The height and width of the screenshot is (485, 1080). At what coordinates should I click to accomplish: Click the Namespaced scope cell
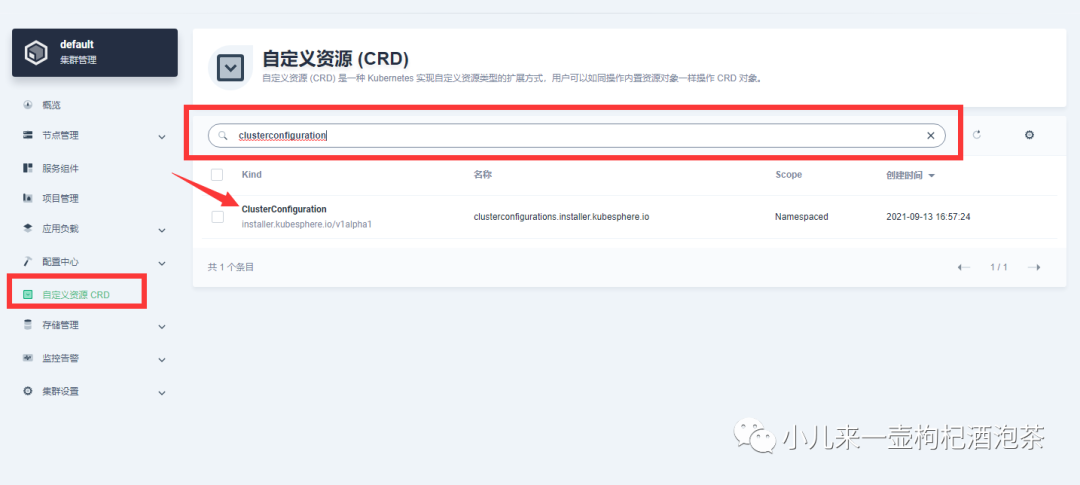click(x=802, y=216)
